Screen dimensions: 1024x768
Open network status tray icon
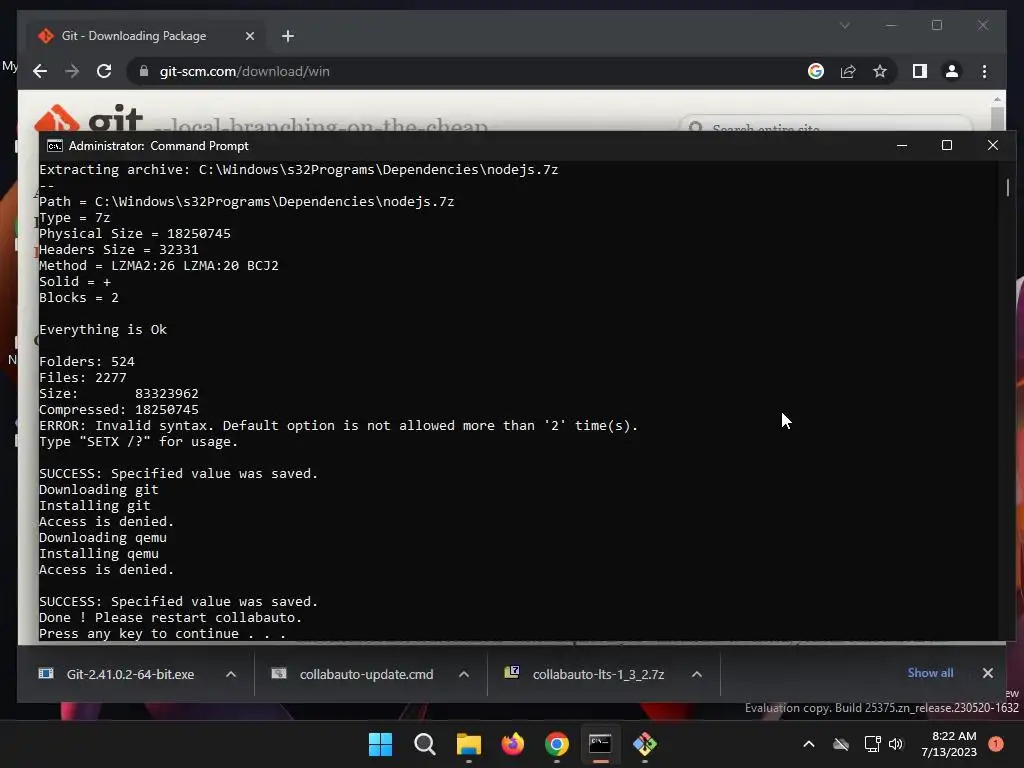(x=872, y=744)
